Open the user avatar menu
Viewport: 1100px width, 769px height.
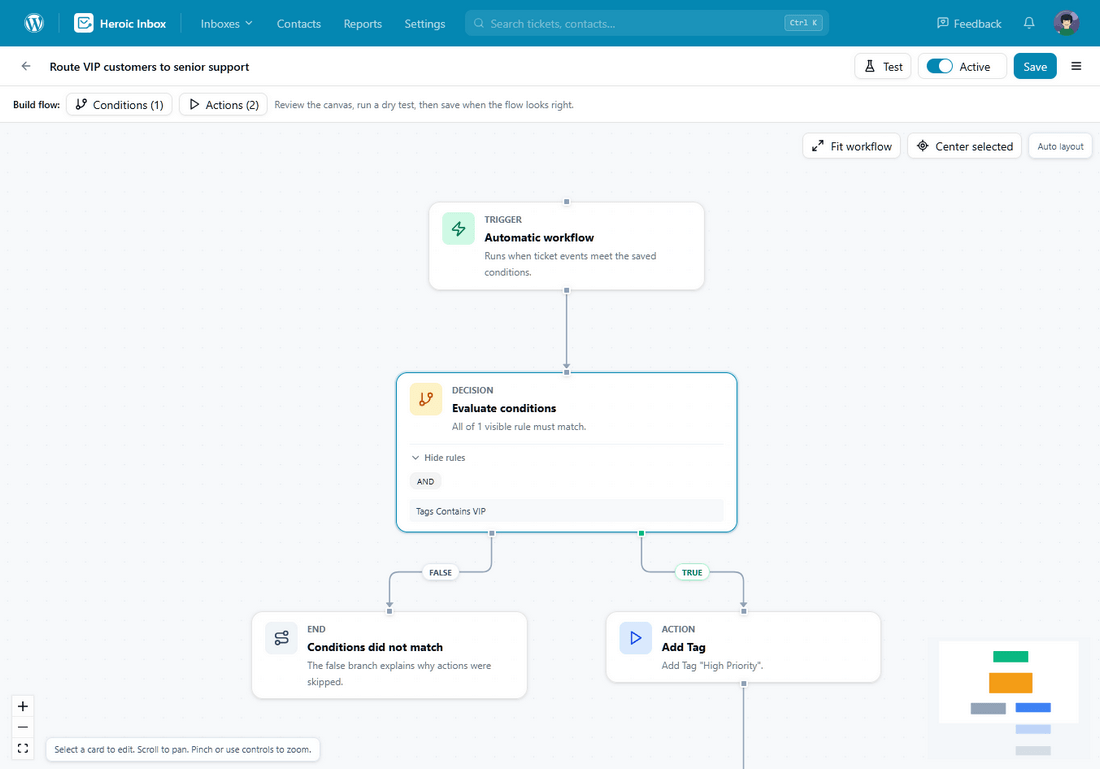click(x=1066, y=23)
